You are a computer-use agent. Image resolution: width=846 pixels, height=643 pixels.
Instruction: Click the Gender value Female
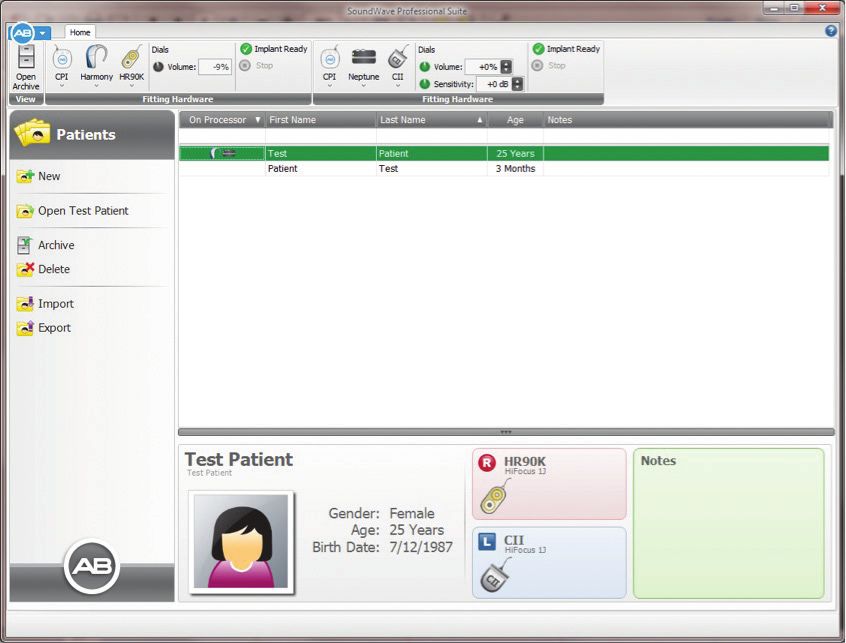tap(412, 513)
